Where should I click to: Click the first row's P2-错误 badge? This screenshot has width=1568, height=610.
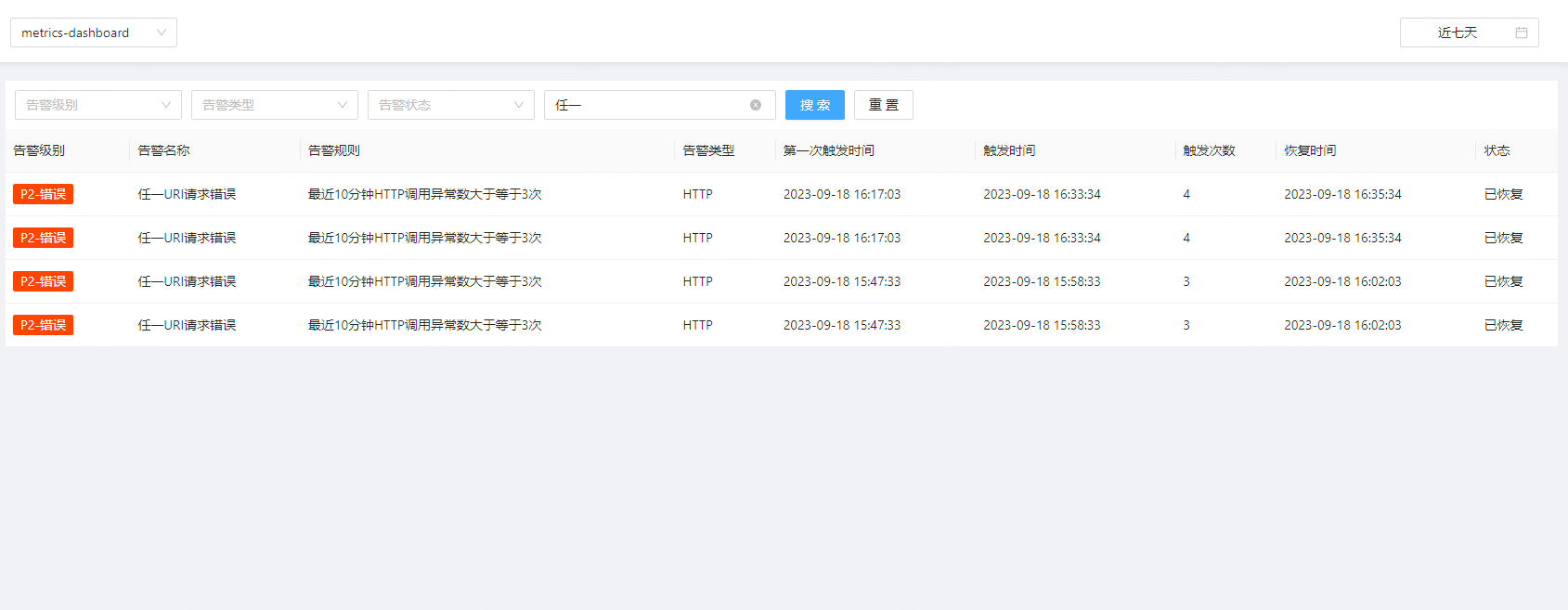click(43, 194)
